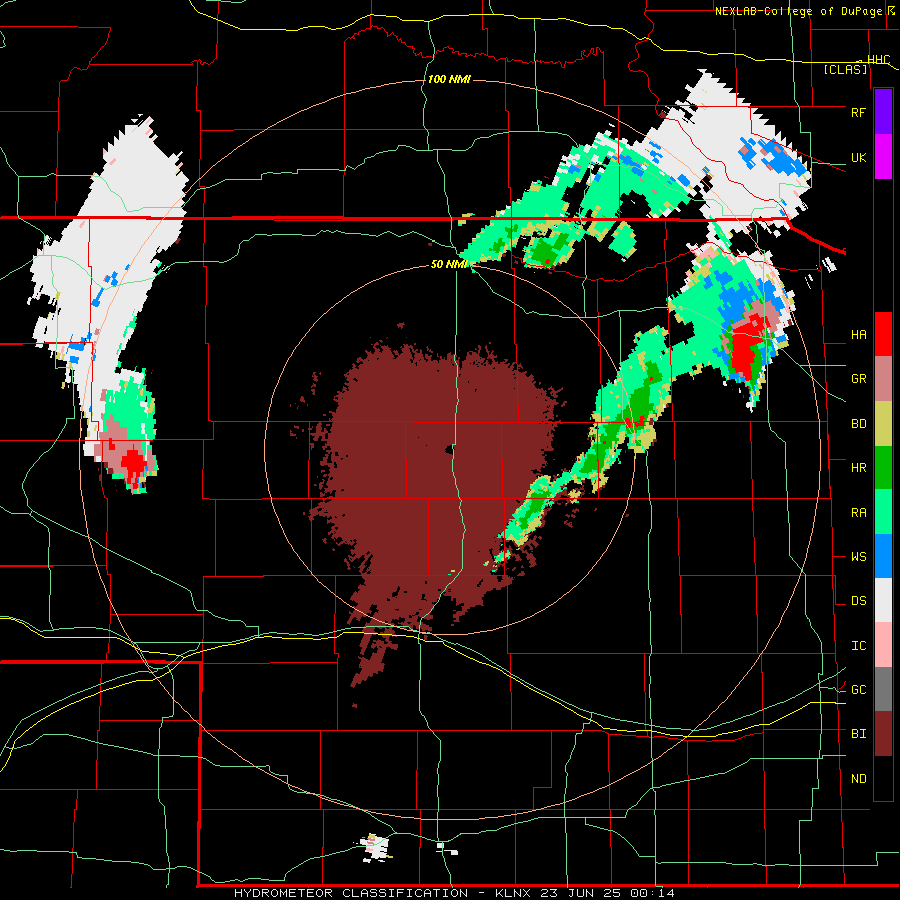Screen dimensions: 900x900
Task: Click the '[CLAS]' units label
Action: tap(845, 69)
